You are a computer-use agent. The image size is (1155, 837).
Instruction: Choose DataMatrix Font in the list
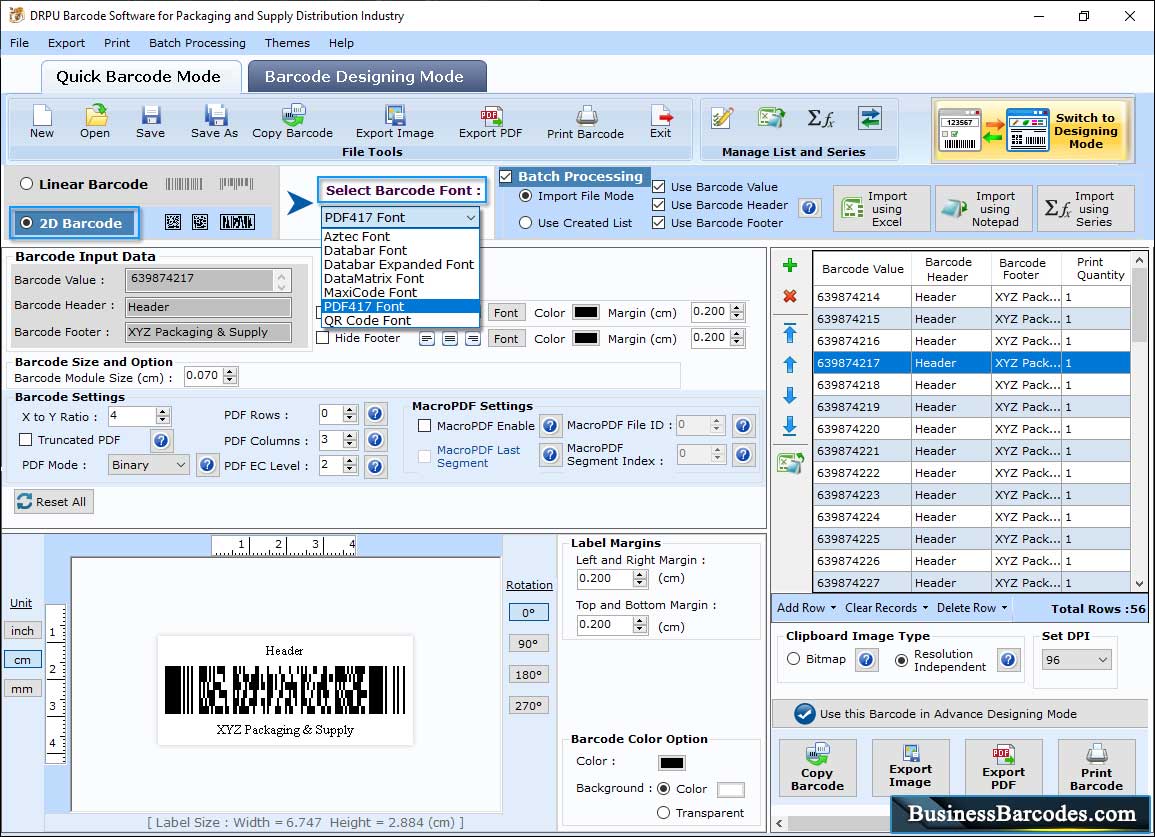(x=401, y=279)
